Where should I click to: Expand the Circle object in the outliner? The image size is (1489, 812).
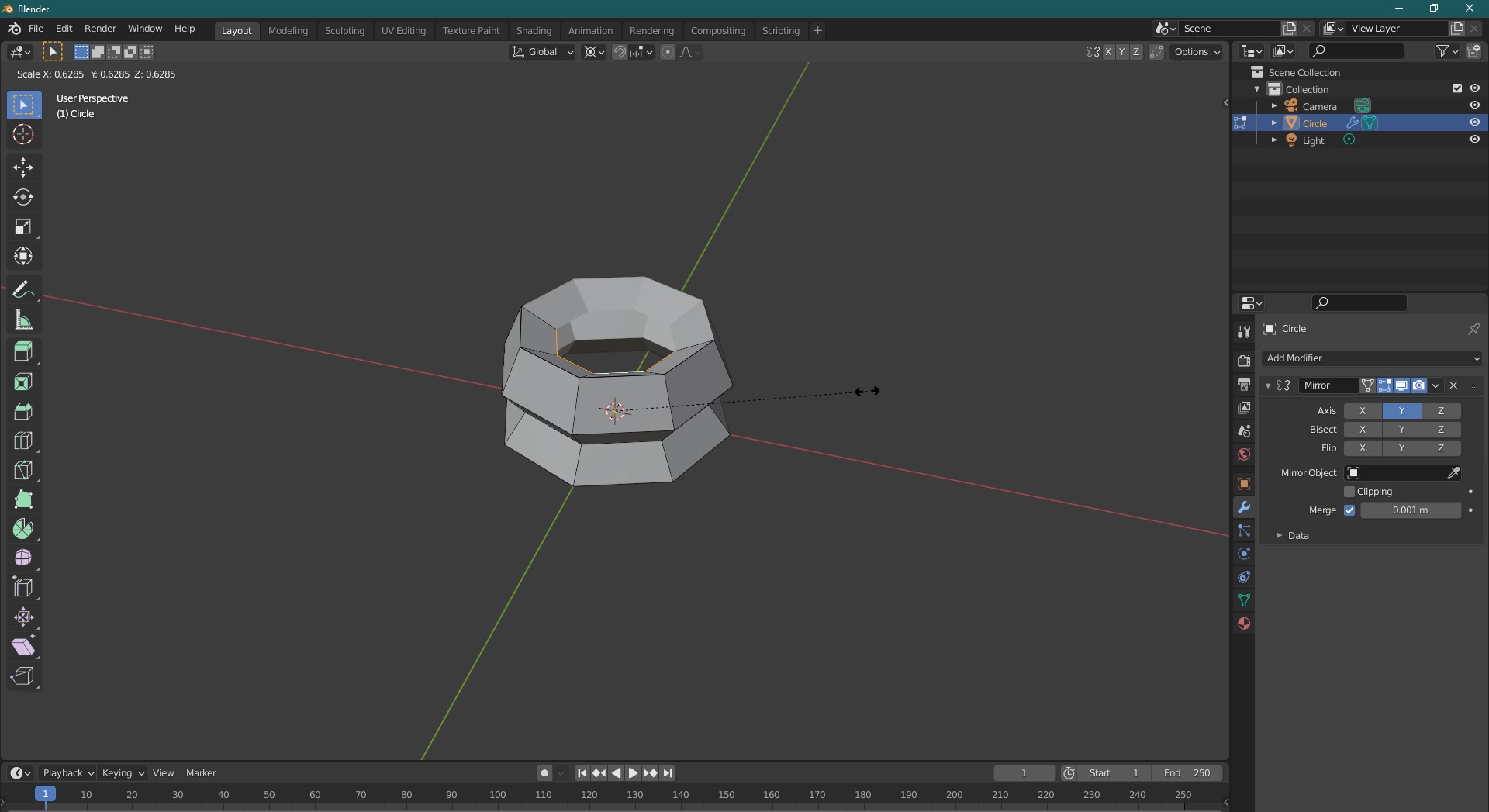point(1273,123)
